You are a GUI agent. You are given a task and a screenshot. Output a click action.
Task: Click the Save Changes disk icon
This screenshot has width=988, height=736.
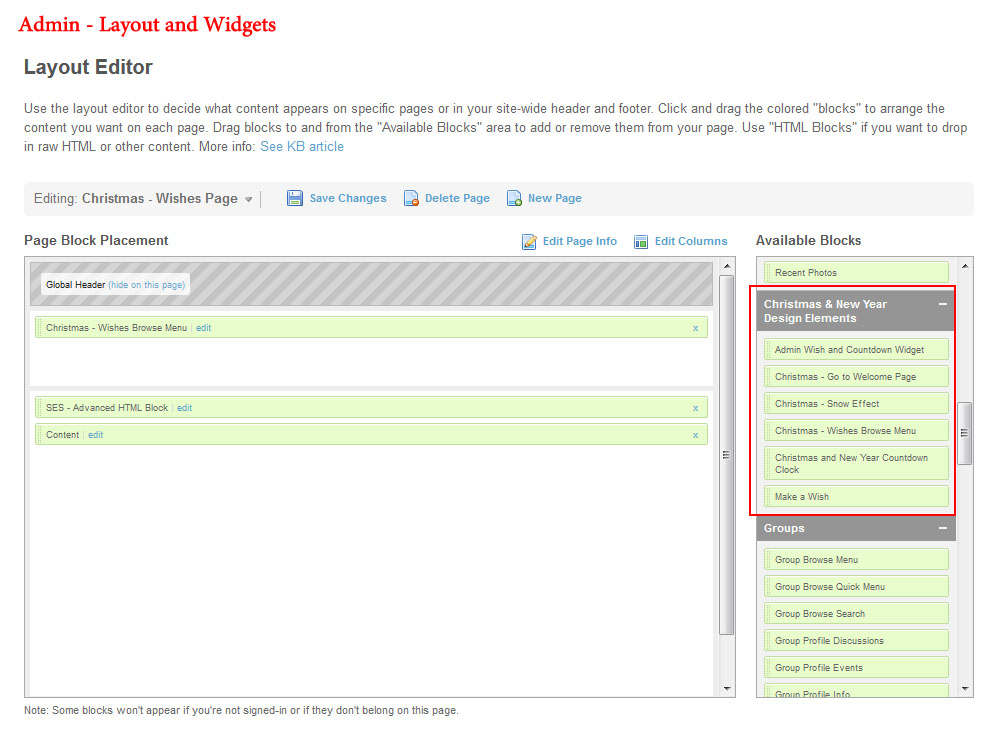[295, 198]
